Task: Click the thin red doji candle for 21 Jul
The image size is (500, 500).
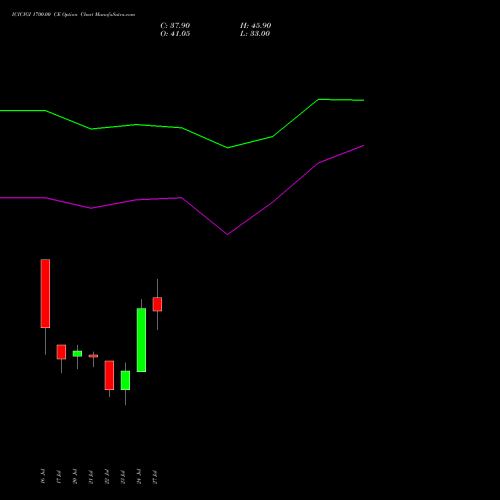Action: click(93, 356)
